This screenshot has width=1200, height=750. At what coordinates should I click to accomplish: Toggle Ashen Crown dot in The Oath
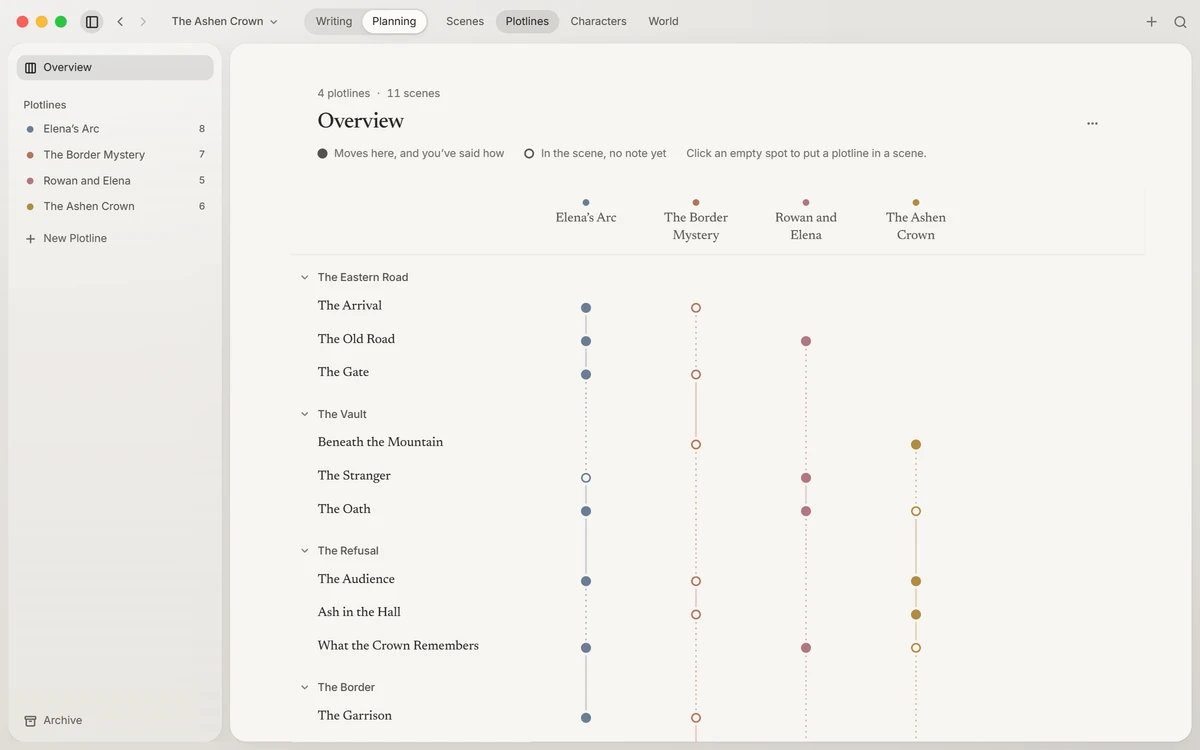pyautogui.click(x=916, y=511)
